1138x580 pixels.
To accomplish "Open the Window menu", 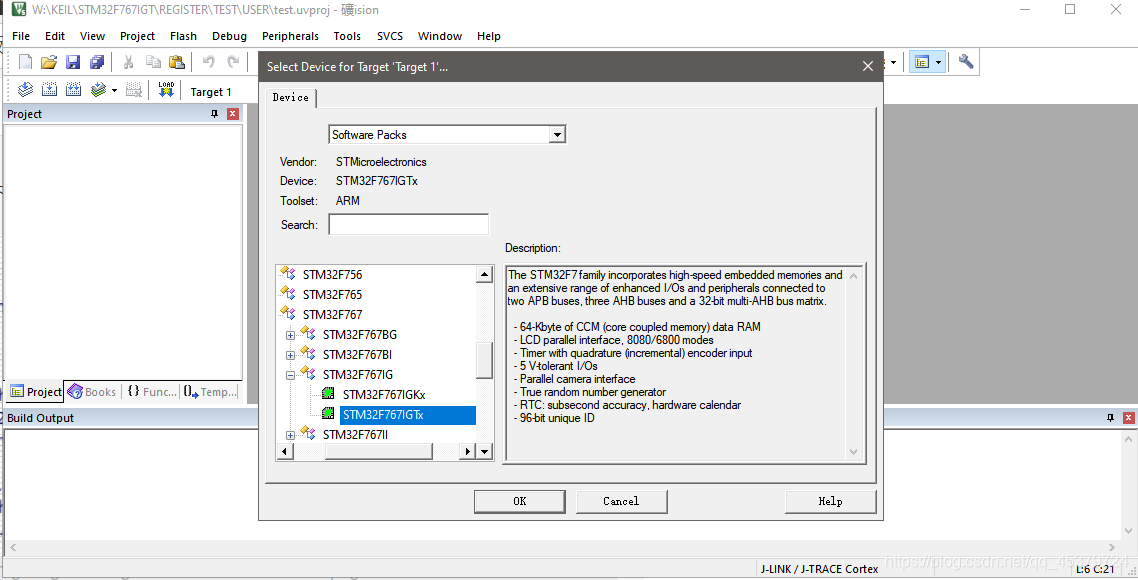I will point(440,36).
